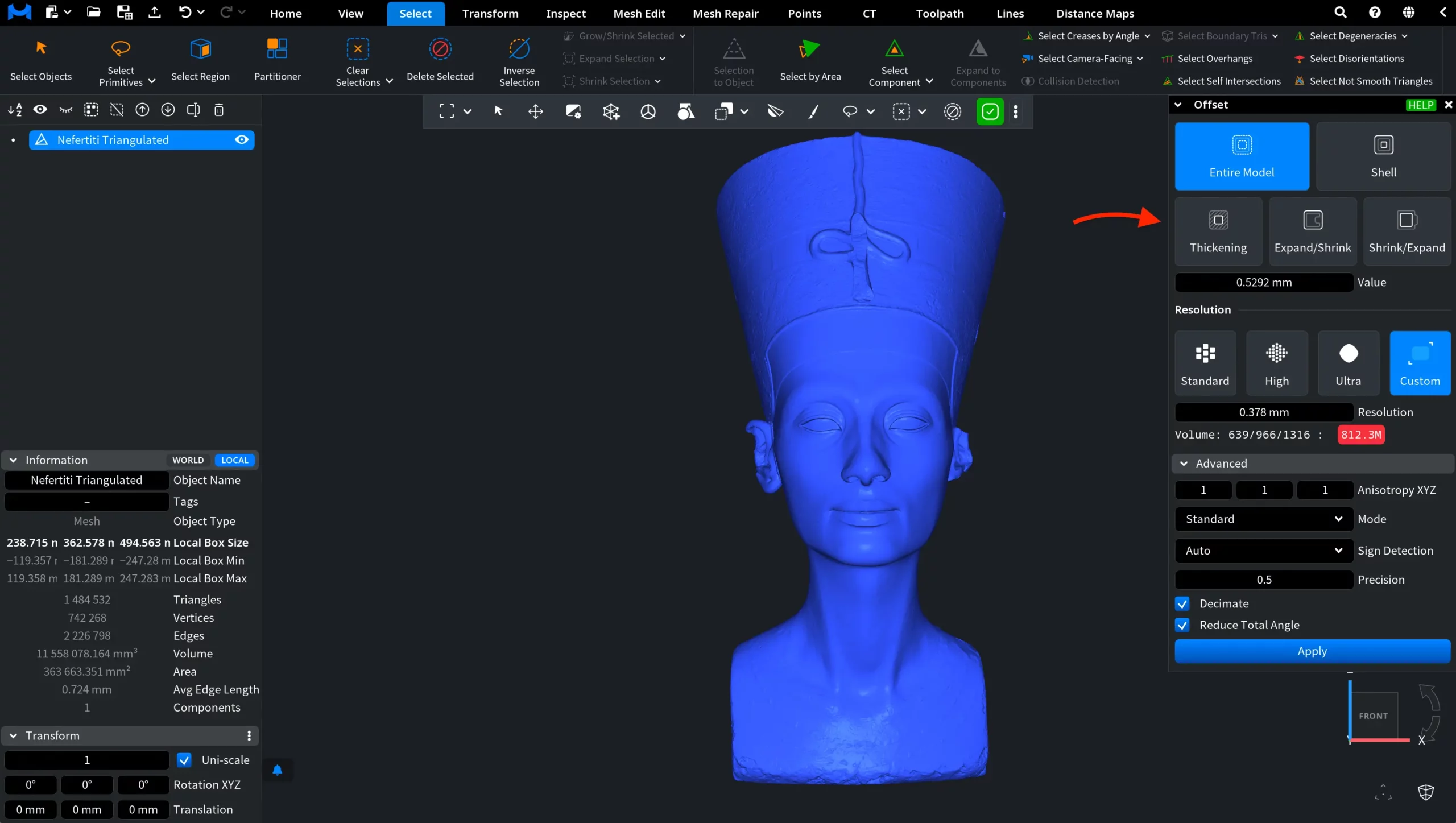Move object down in the list

coord(168,110)
